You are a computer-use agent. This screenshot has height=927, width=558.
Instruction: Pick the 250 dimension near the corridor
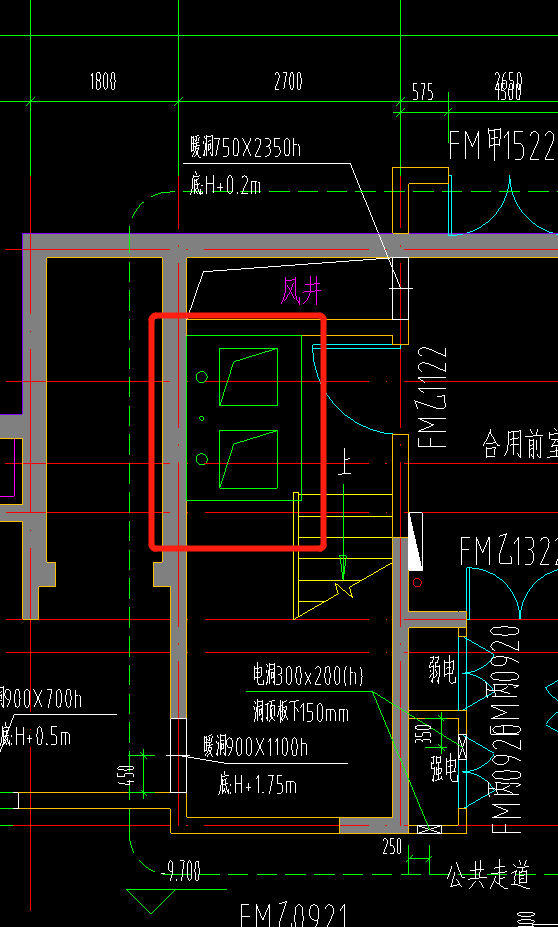coord(392,847)
